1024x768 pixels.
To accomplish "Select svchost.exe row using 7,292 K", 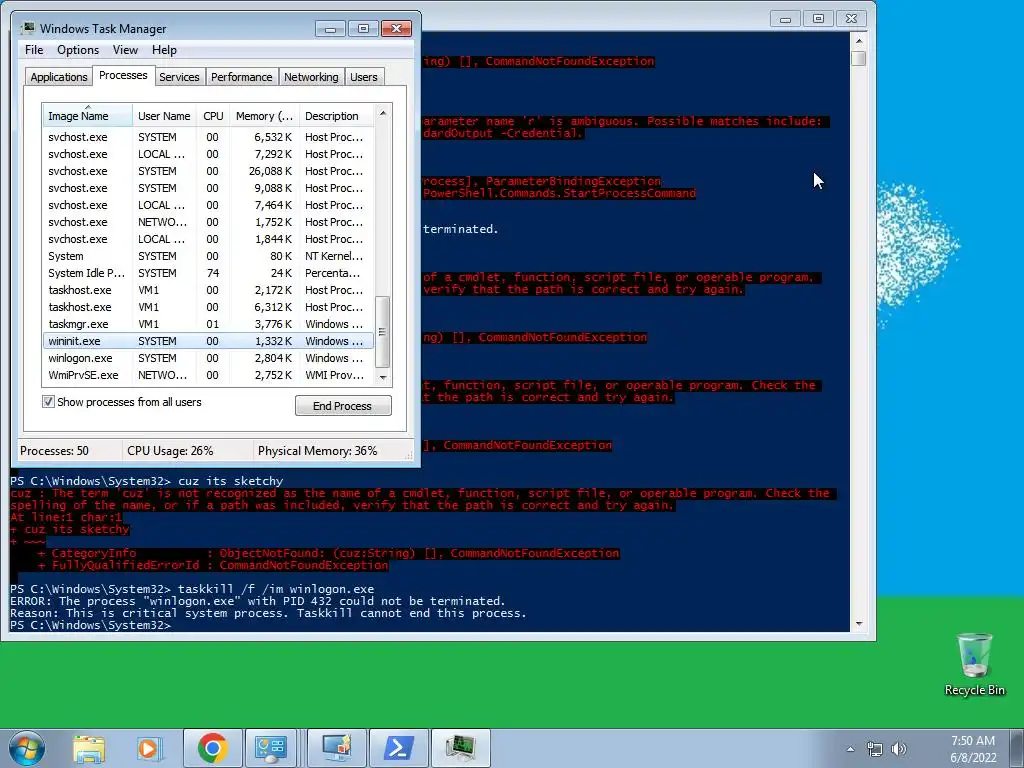I will [208, 154].
